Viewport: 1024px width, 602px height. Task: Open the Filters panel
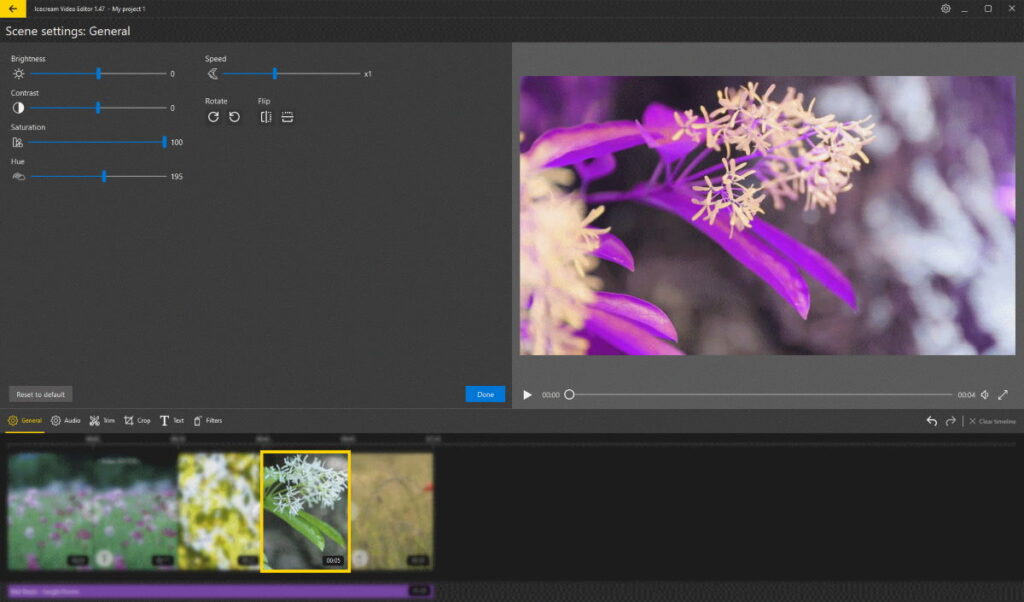(208, 420)
